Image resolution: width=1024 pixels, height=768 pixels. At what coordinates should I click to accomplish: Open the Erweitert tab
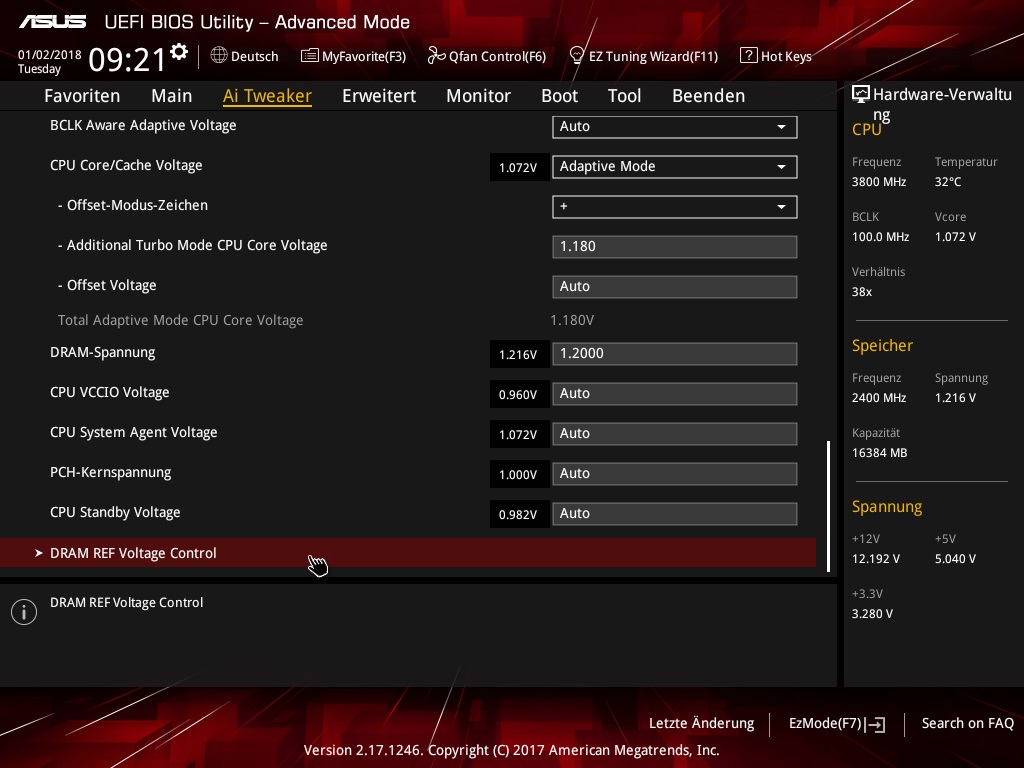click(x=379, y=96)
